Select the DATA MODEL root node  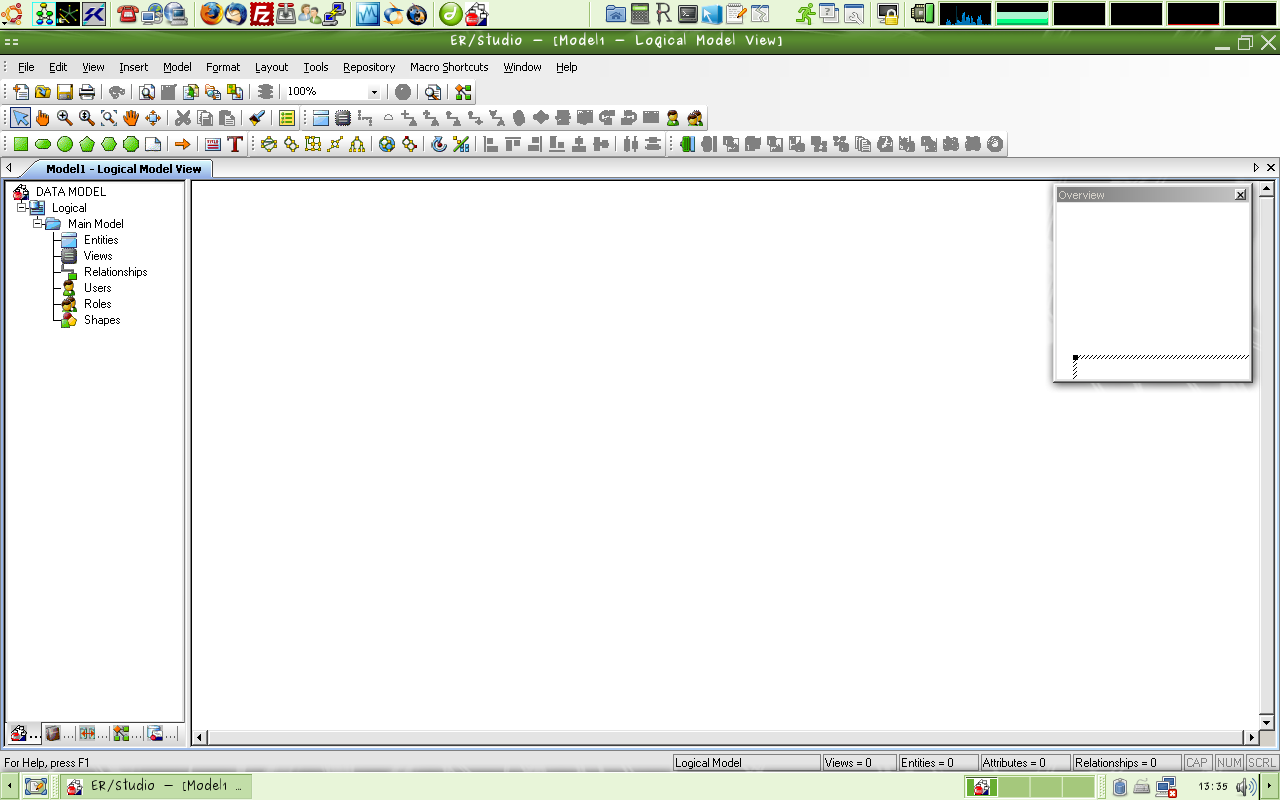(71, 192)
